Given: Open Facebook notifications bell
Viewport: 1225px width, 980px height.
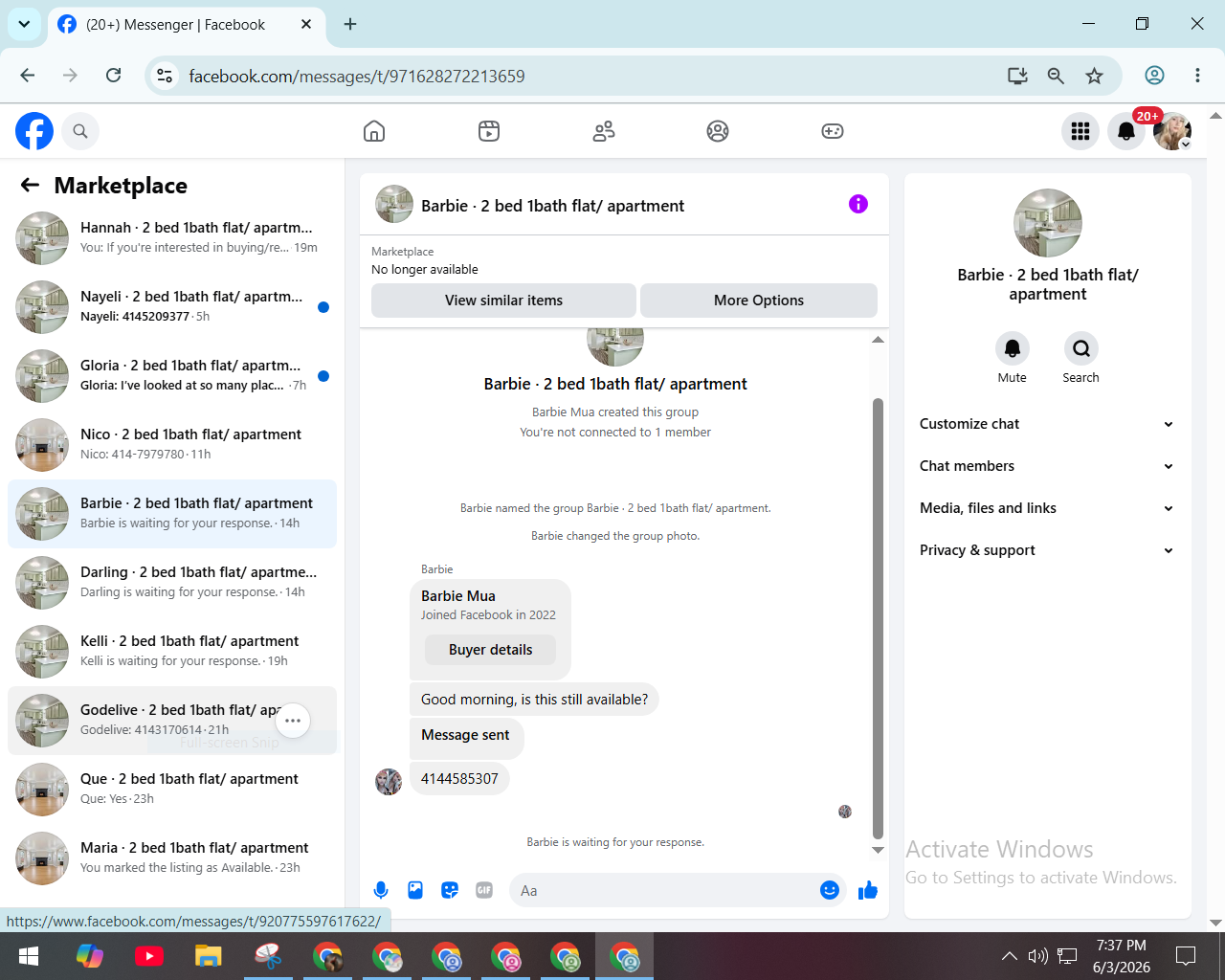Looking at the screenshot, I should [x=1126, y=131].
